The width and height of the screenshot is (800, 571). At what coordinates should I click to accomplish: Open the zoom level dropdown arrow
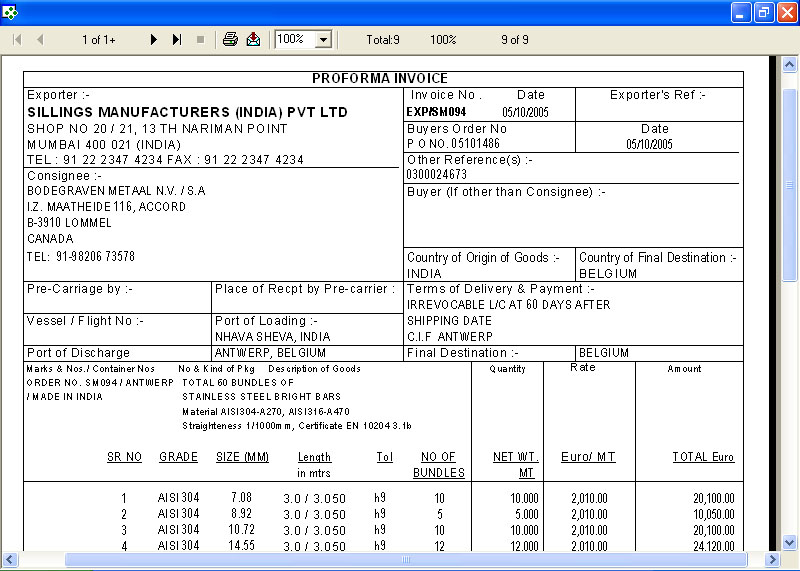[323, 39]
